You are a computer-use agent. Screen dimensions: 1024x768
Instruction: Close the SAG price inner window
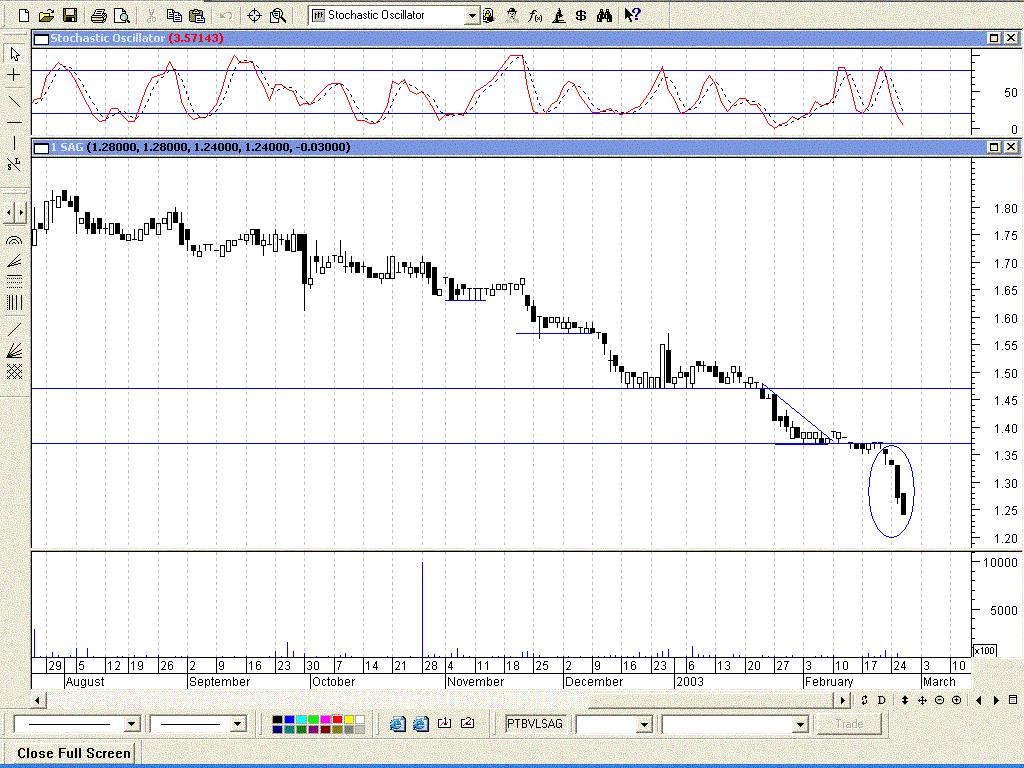coord(1010,147)
